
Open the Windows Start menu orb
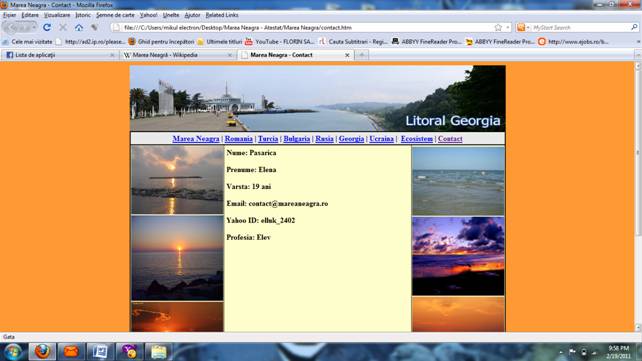[13, 352]
